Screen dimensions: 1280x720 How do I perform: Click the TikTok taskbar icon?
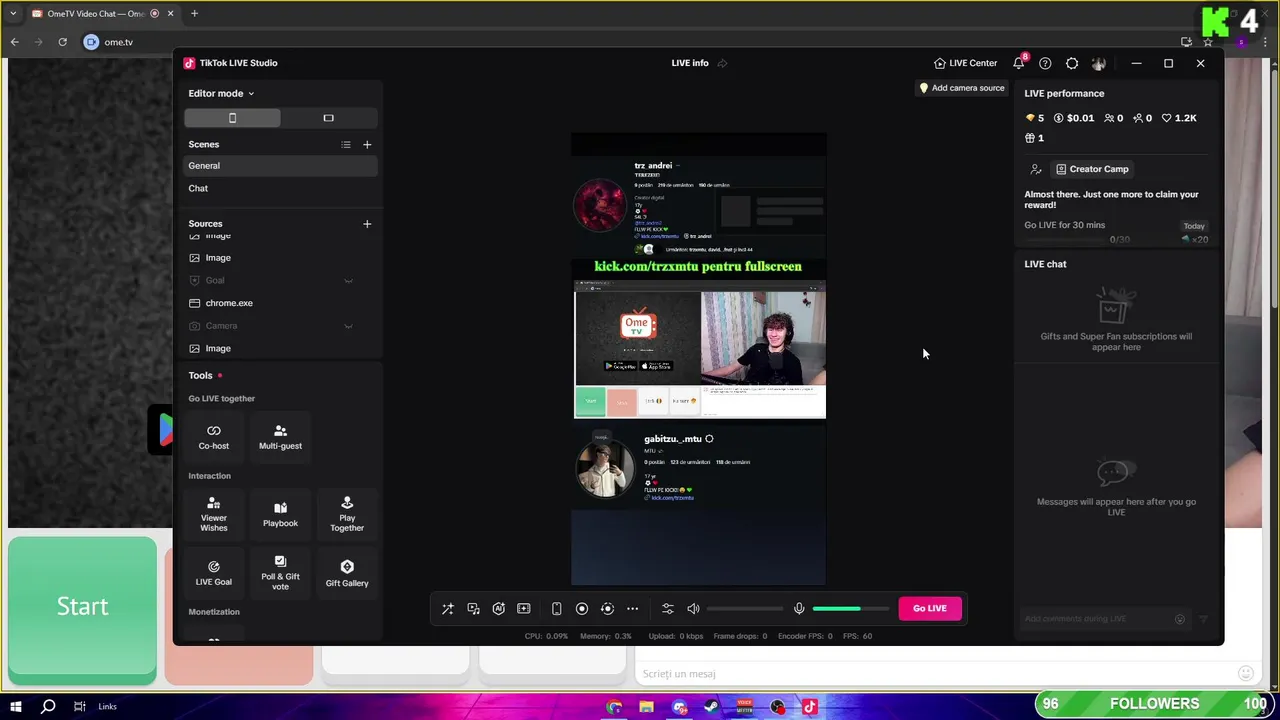810,707
